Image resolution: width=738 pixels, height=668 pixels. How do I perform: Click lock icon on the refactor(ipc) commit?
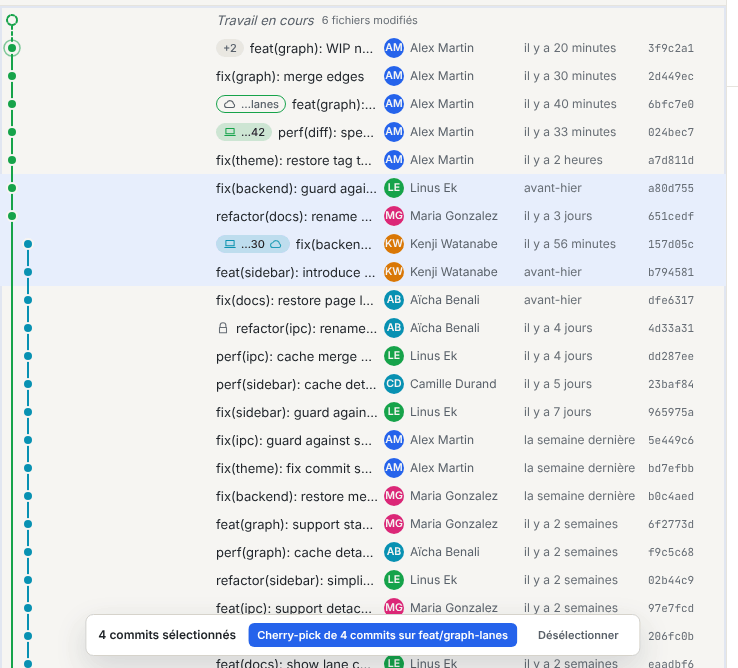pyautogui.click(x=223, y=328)
